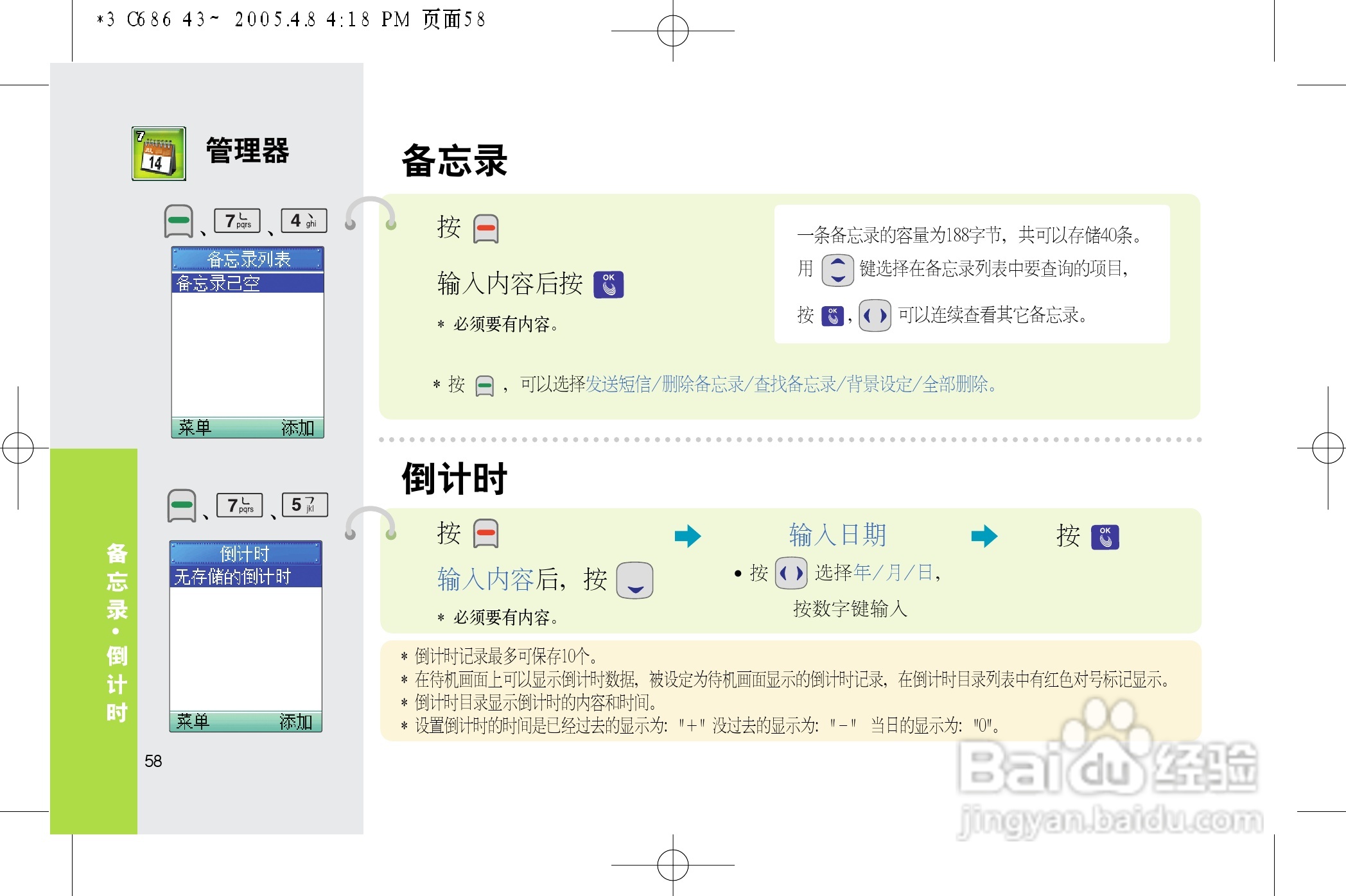Click the OK key after 输入内容后按
The height and width of the screenshot is (896, 1346).
point(608,285)
